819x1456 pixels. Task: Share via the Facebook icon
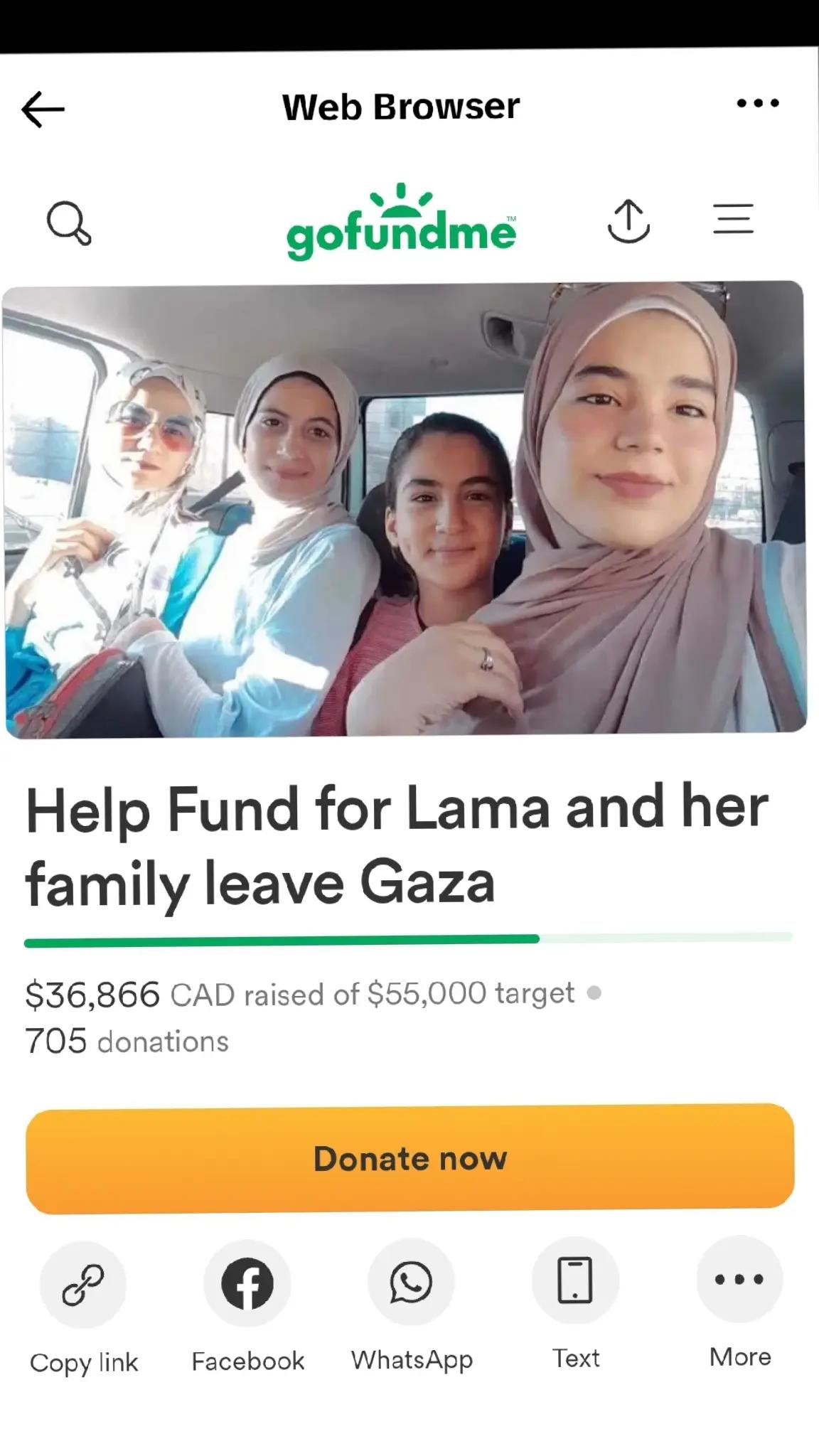point(247,1284)
